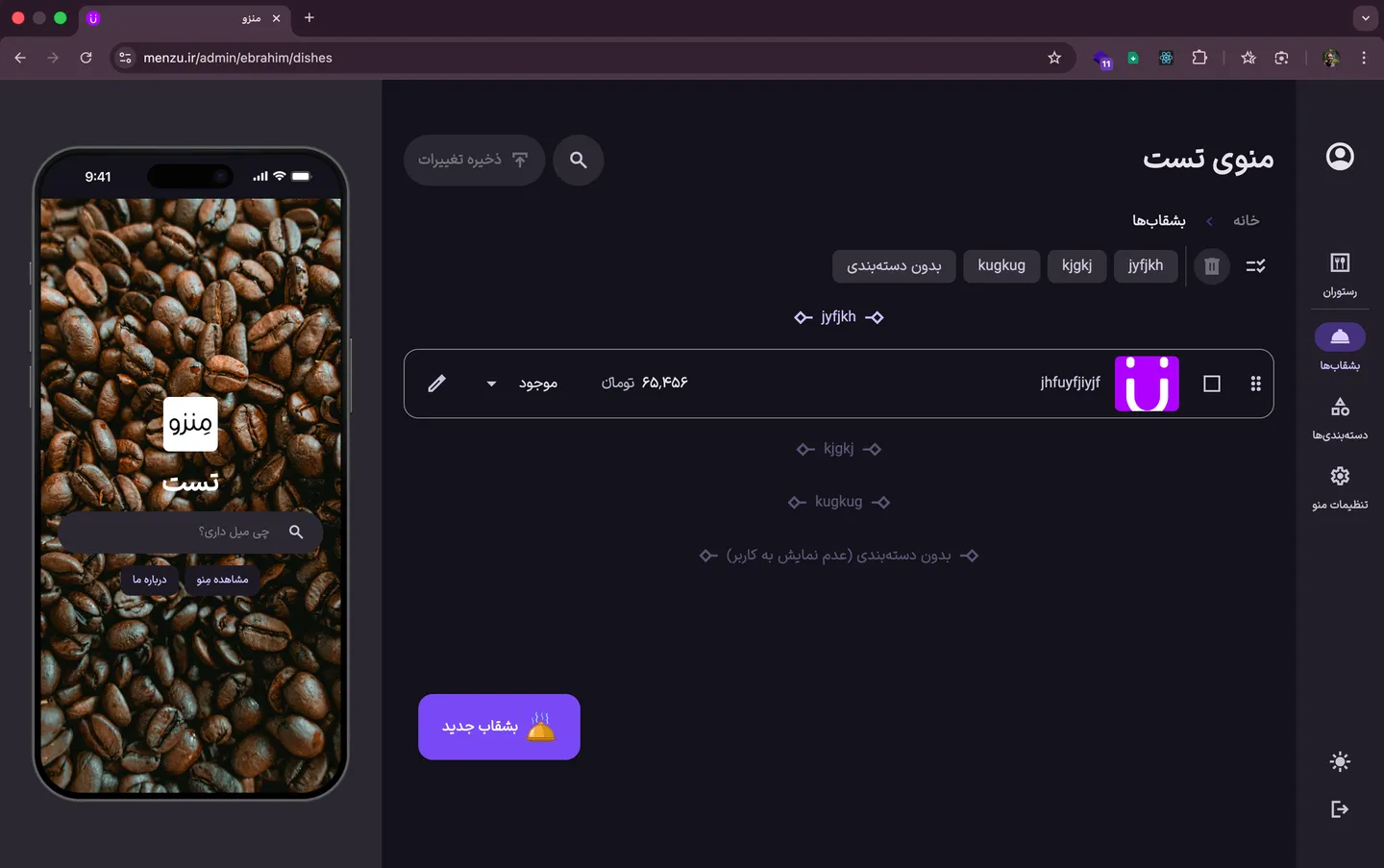
Task: Open the دسته‌بندی‌ها sidebar section
Action: point(1340,417)
